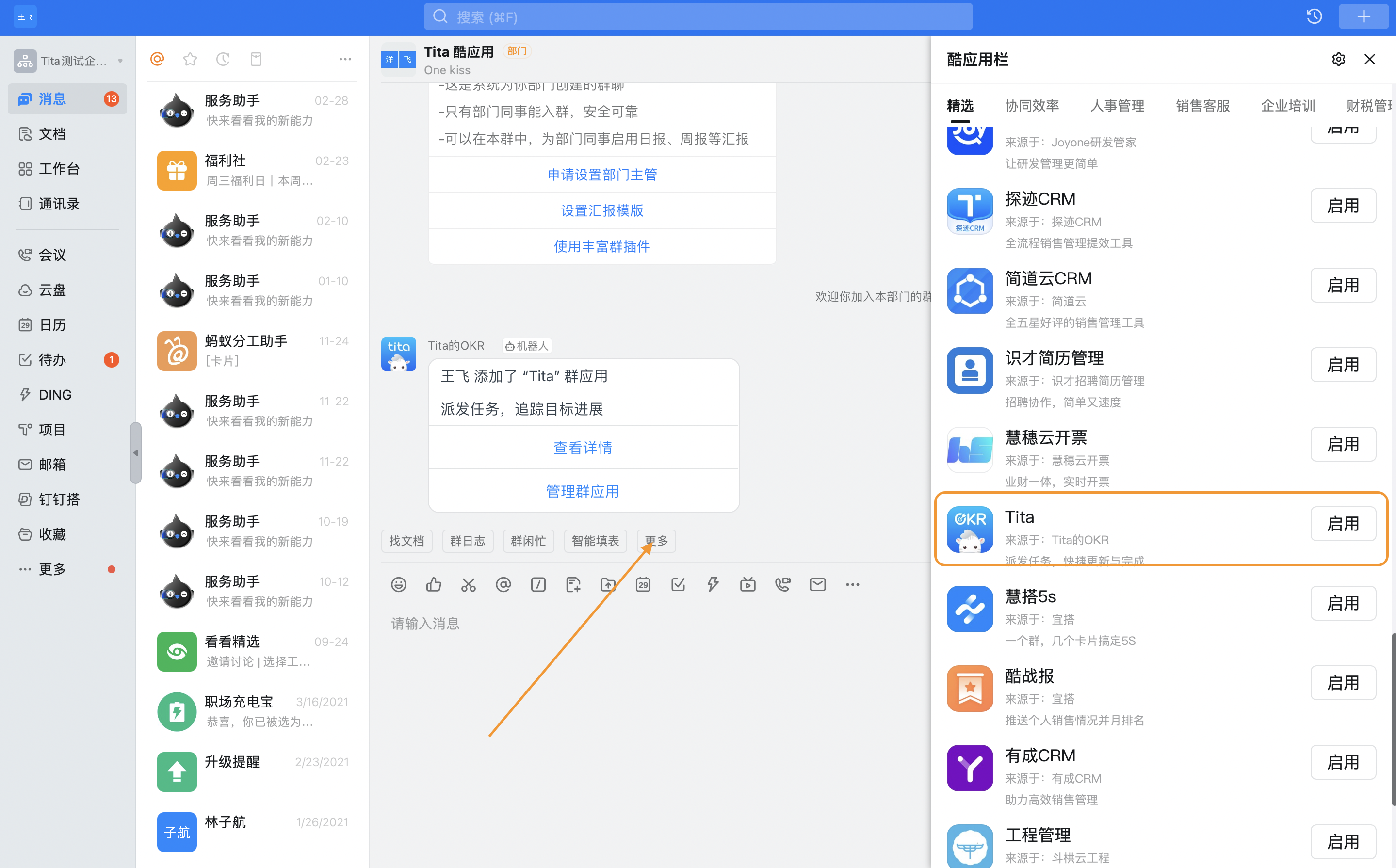Open the clipboard filter icon in chat list
The height and width of the screenshot is (868, 1396).
[256, 59]
